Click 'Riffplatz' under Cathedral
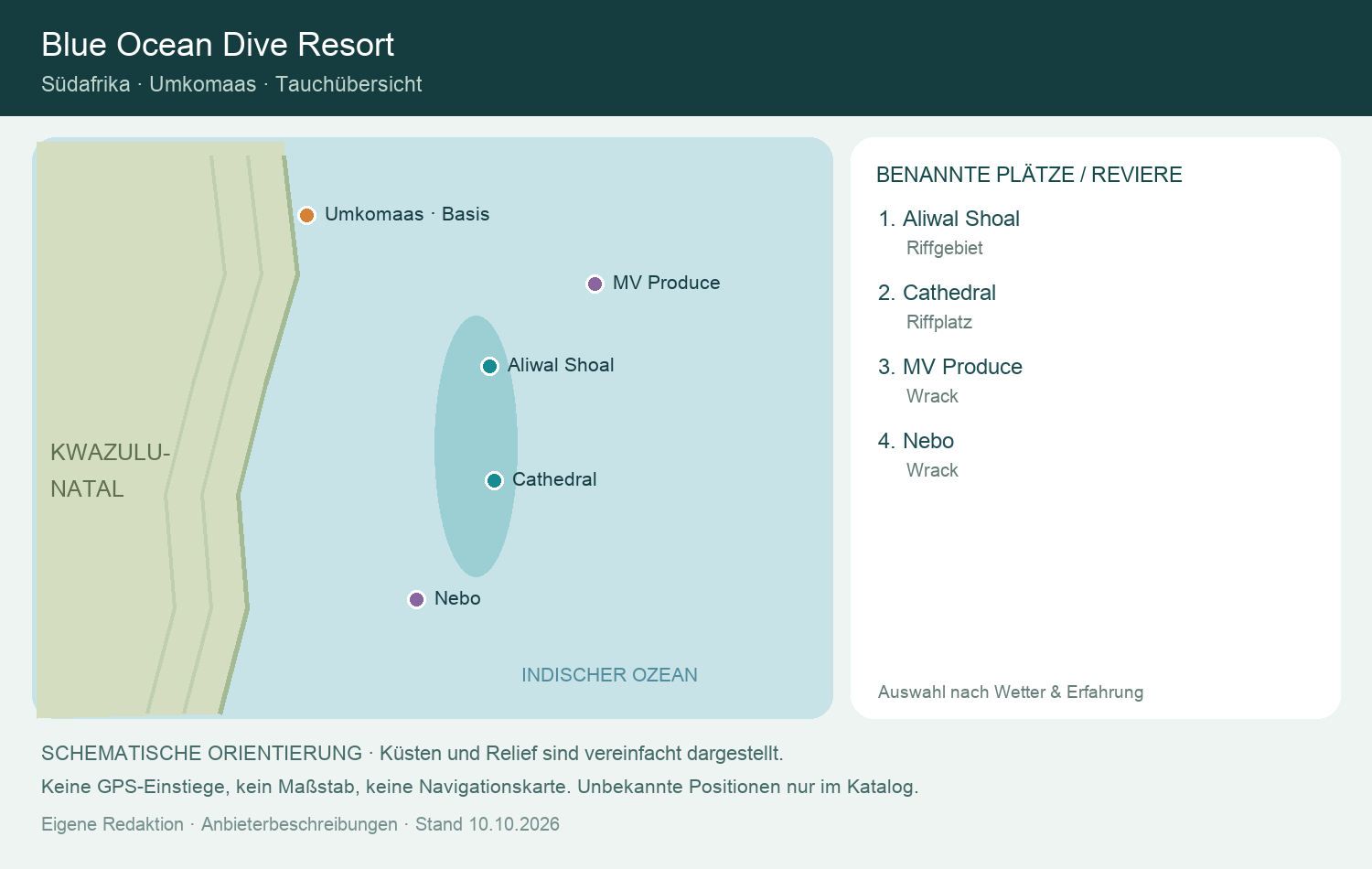Viewport: 1372px width, 869px height. [939, 322]
